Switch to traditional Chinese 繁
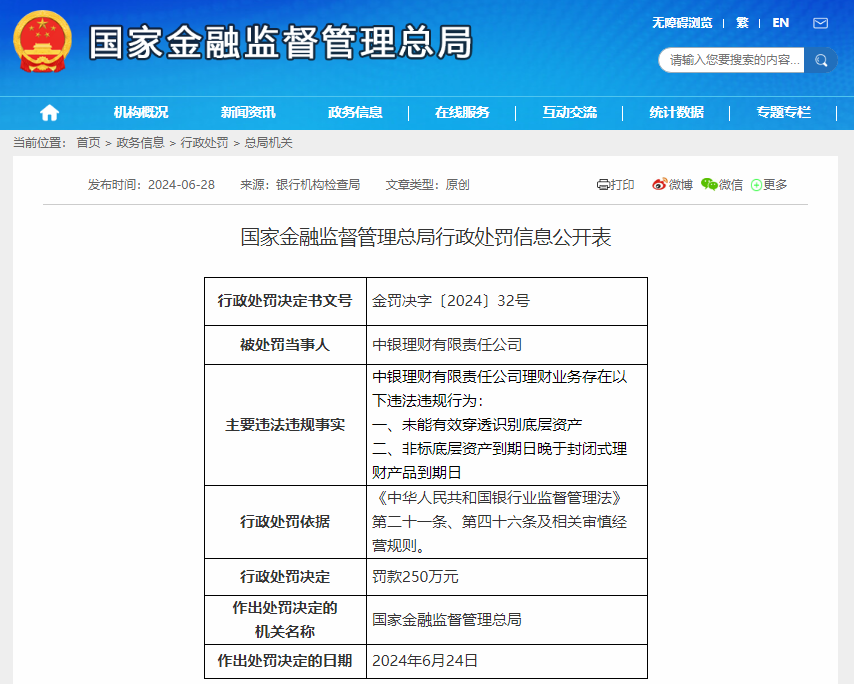The width and height of the screenshot is (854, 684). [742, 23]
